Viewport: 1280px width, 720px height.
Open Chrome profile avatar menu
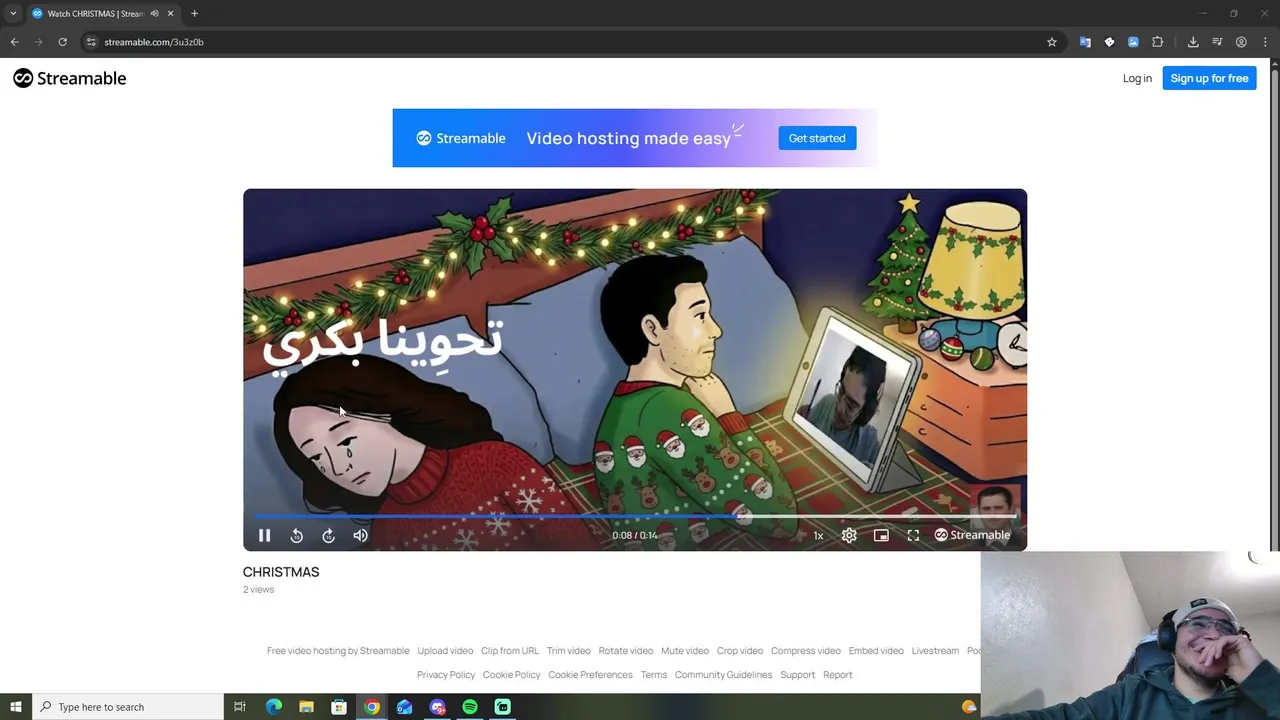click(x=1241, y=42)
